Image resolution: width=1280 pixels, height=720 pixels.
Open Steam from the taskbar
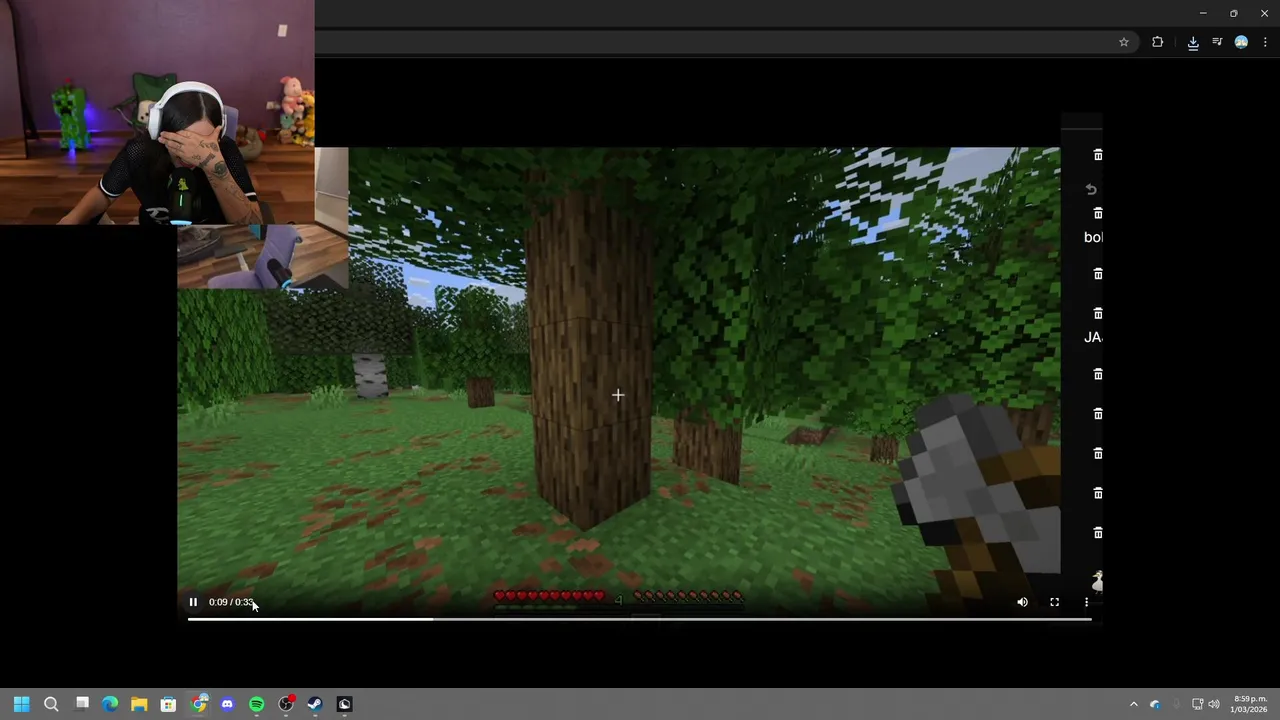coord(314,704)
